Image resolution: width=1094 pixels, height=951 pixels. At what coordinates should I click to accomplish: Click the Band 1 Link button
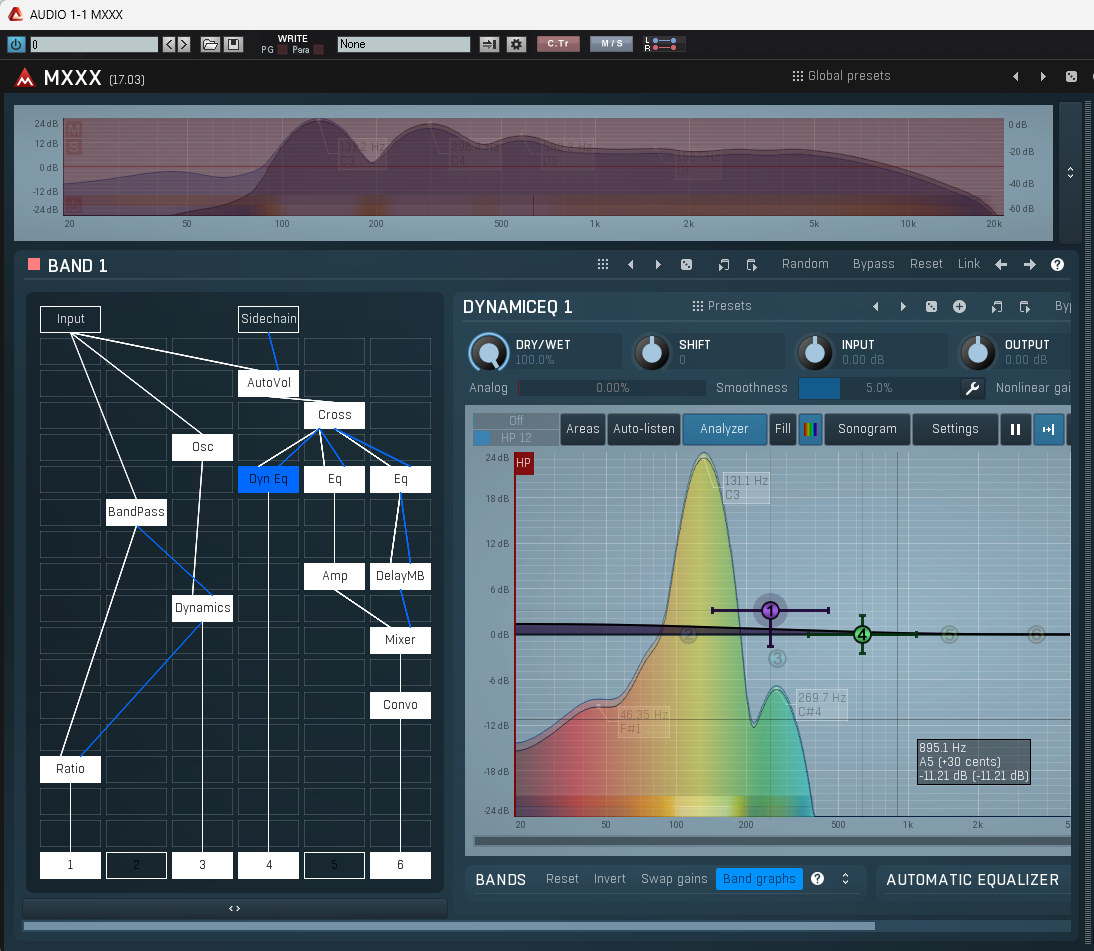click(x=968, y=264)
